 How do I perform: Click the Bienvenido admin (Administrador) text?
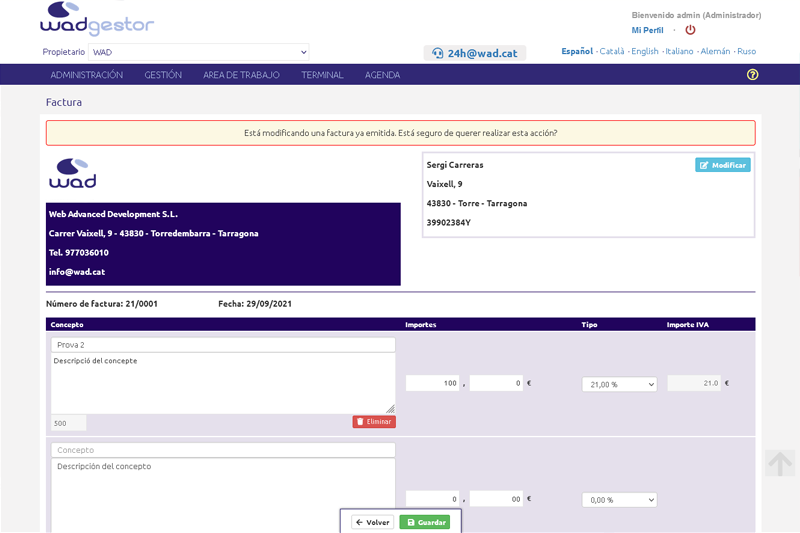696,15
